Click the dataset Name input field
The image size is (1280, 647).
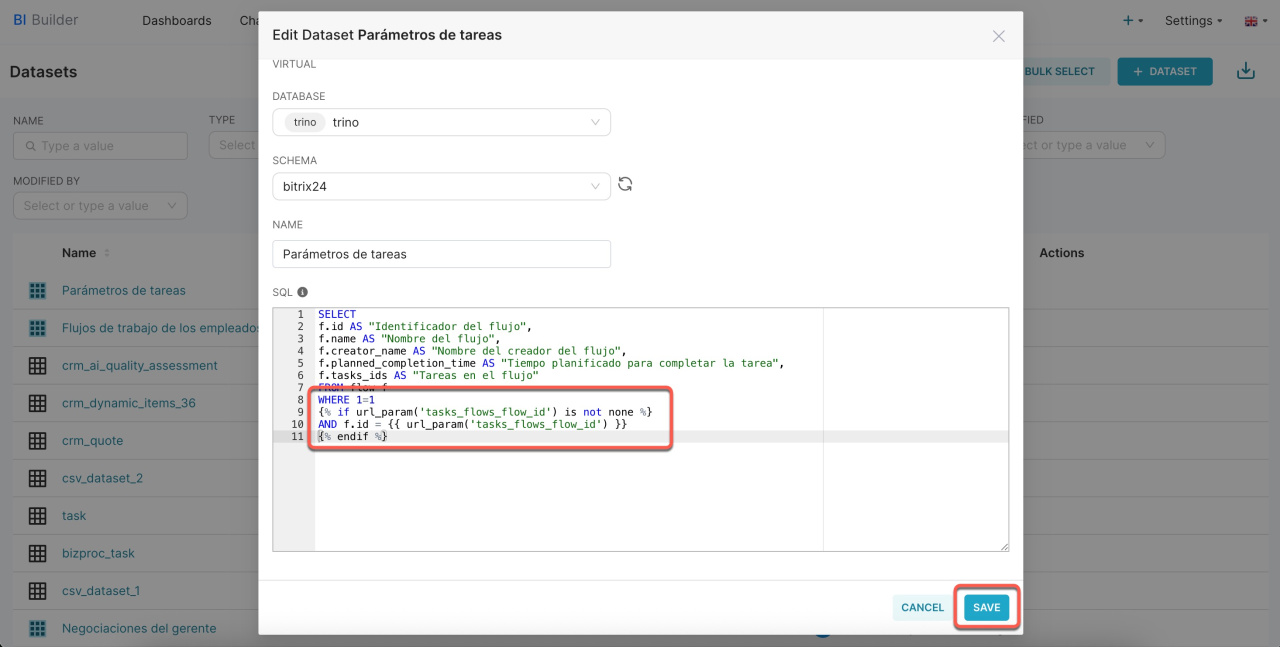click(441, 254)
